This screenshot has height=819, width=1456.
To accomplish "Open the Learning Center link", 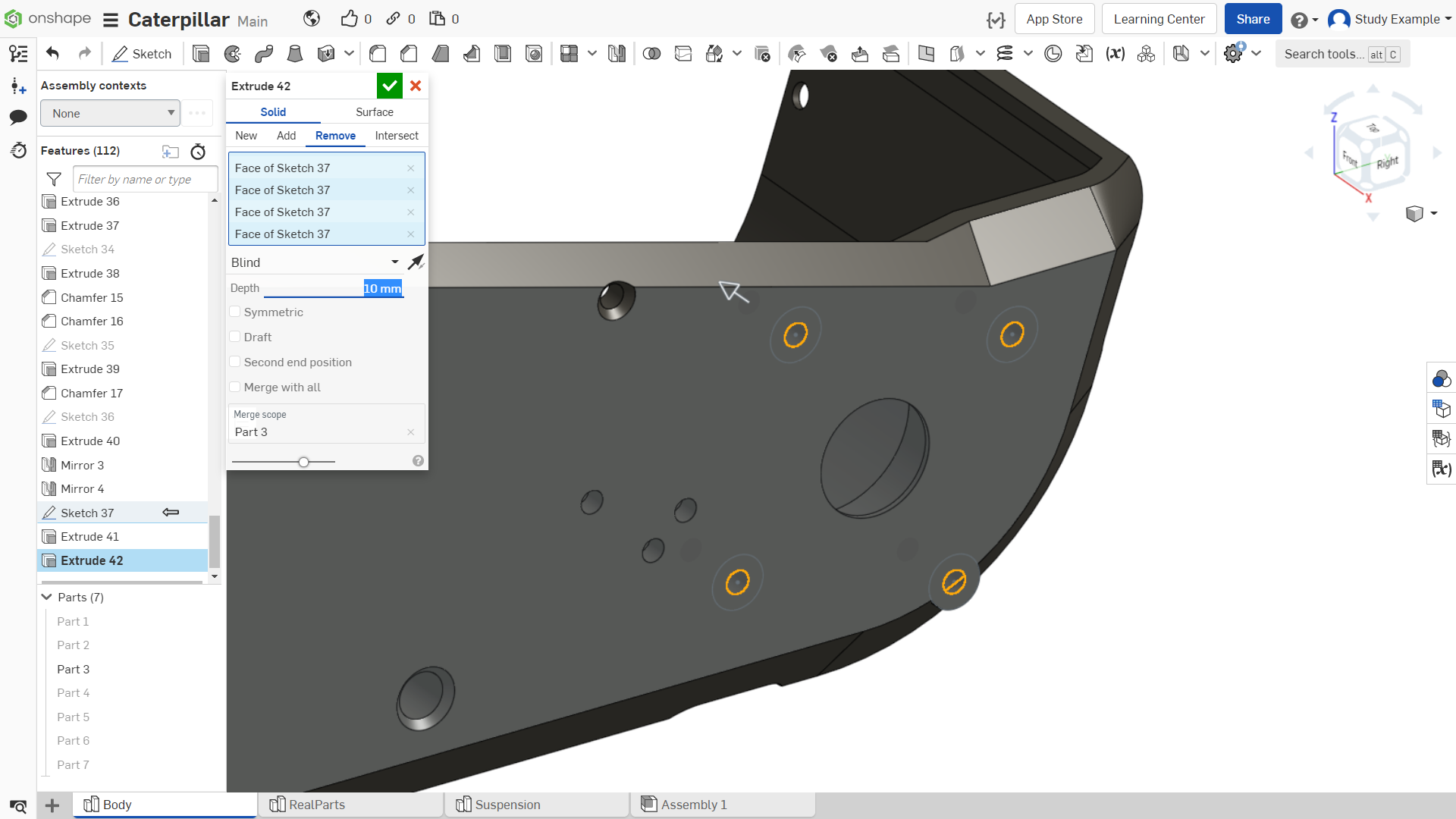I will point(1159,19).
